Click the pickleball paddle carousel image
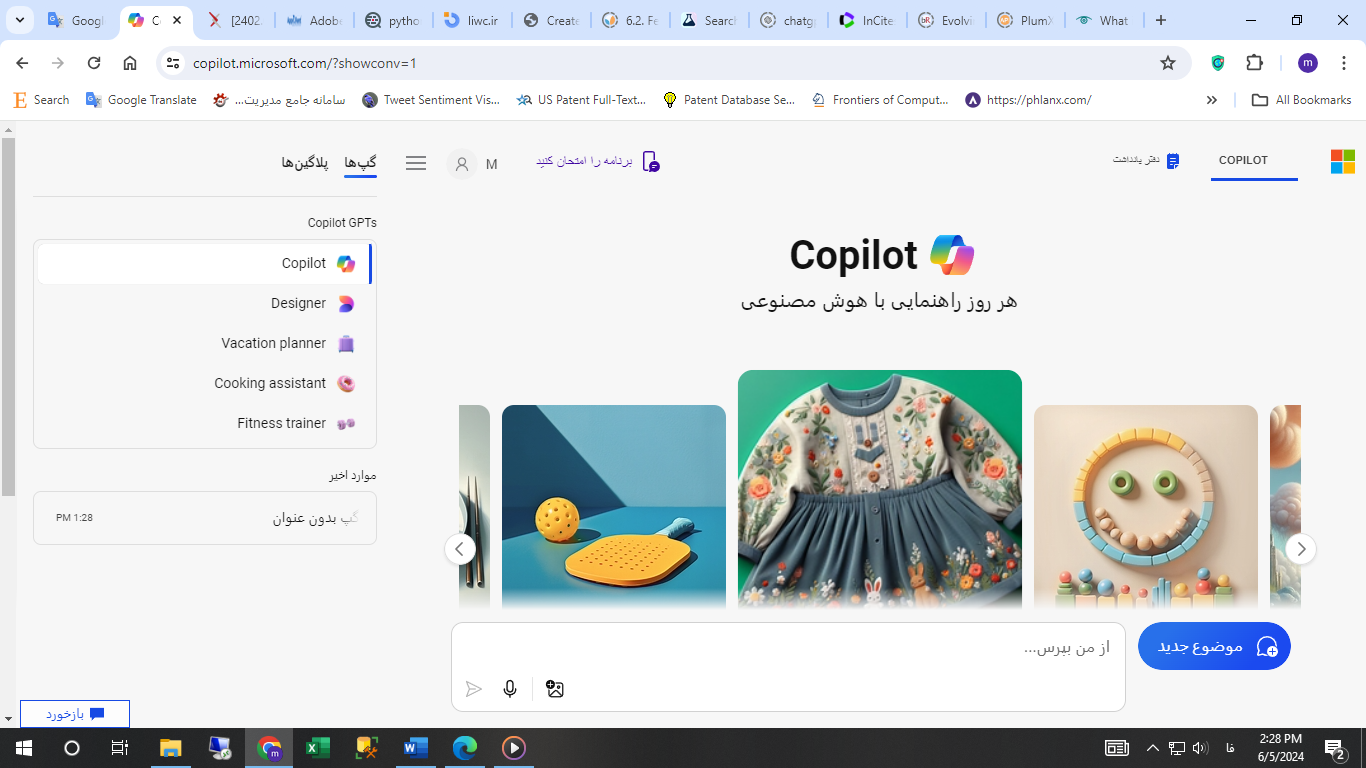Viewport: 1366px width, 768px height. click(x=614, y=506)
